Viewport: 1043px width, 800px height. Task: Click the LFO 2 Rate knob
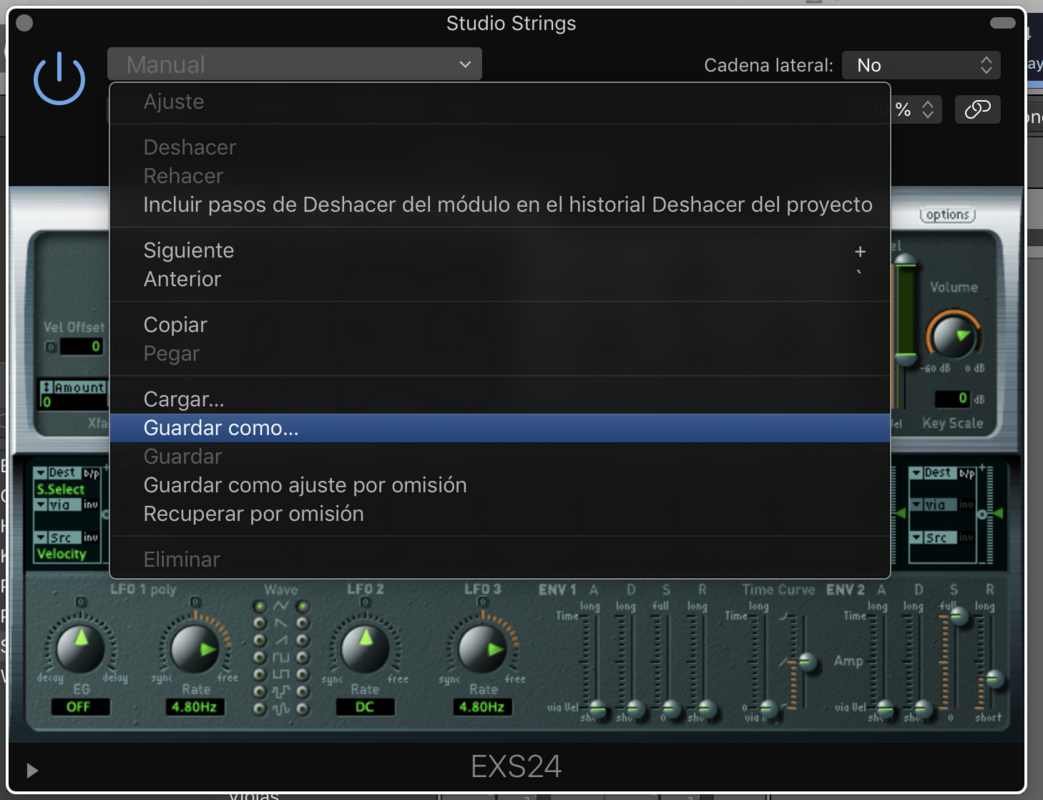[x=365, y=648]
